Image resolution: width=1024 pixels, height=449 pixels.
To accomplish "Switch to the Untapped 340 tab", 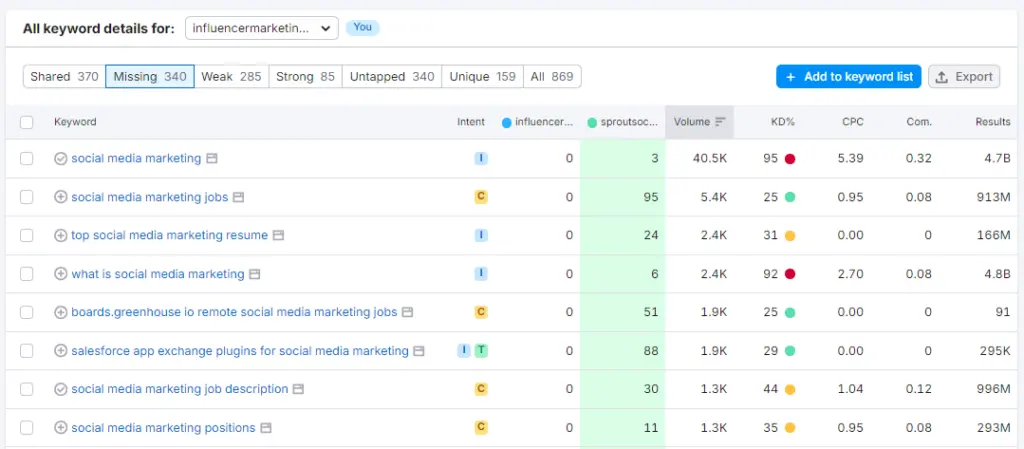I will click(x=392, y=77).
